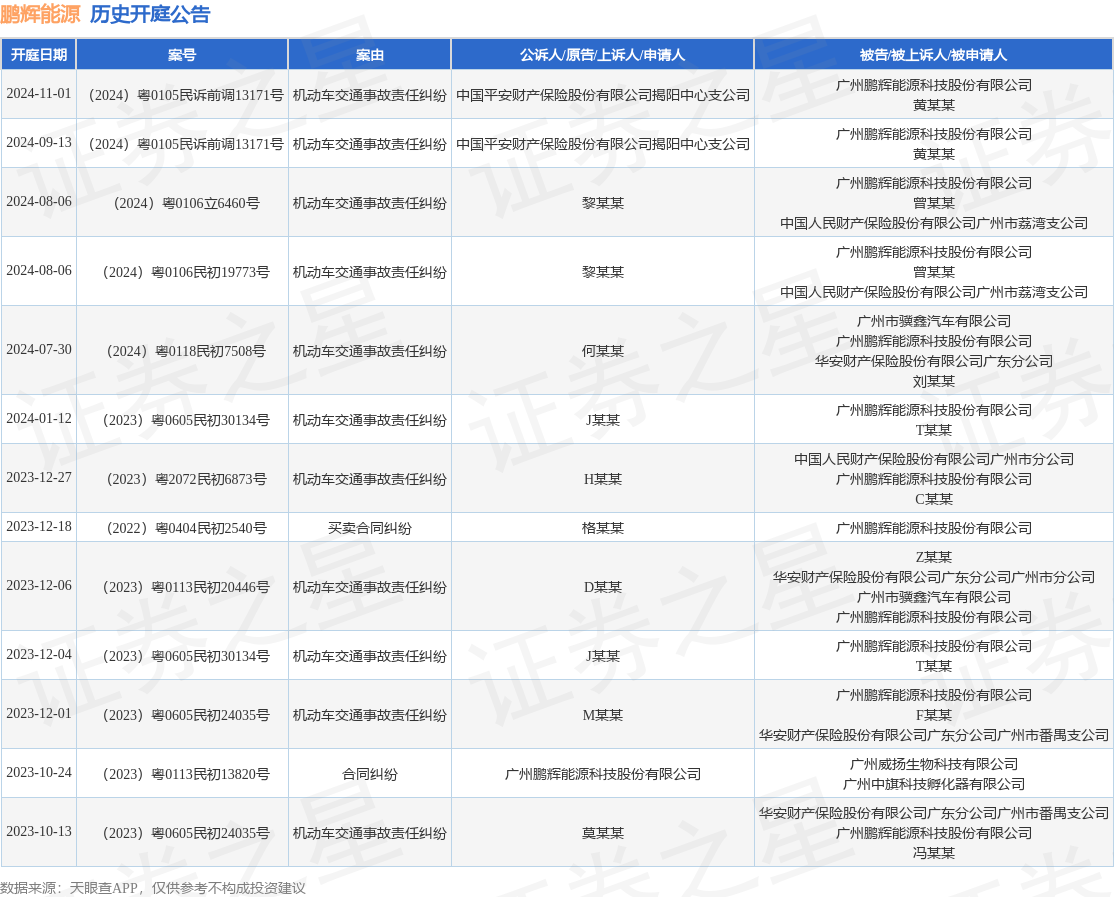Click case number 粤0113民初13820号
1114x897 pixels.
(x=186, y=774)
